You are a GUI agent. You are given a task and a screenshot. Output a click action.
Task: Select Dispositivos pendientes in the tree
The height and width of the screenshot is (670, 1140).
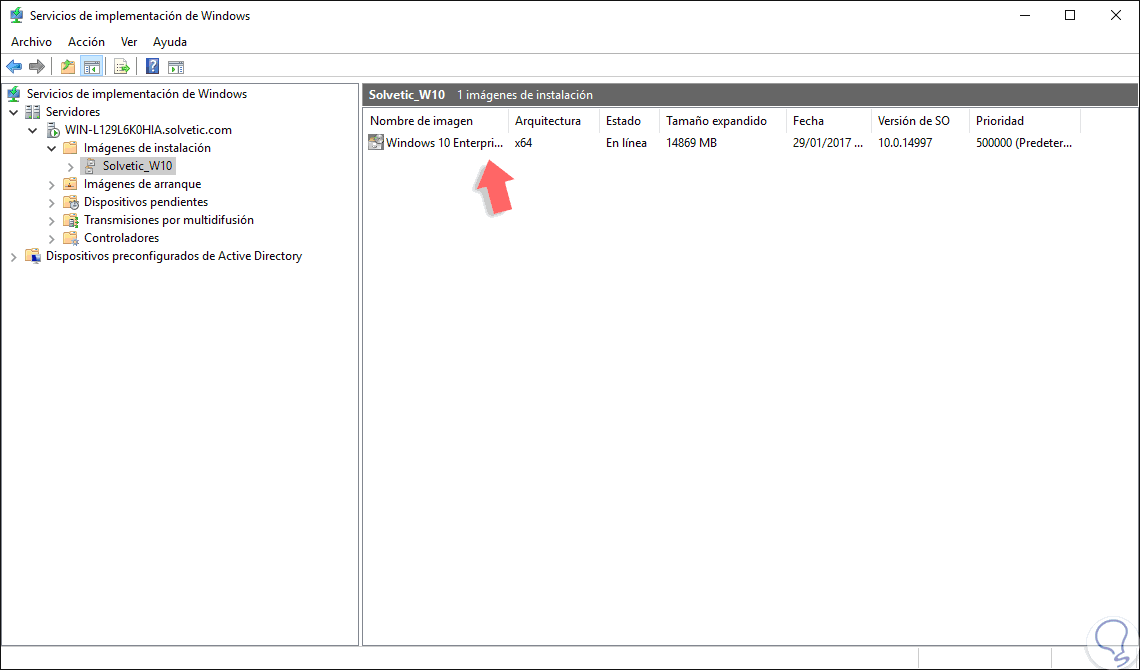[x=146, y=202]
